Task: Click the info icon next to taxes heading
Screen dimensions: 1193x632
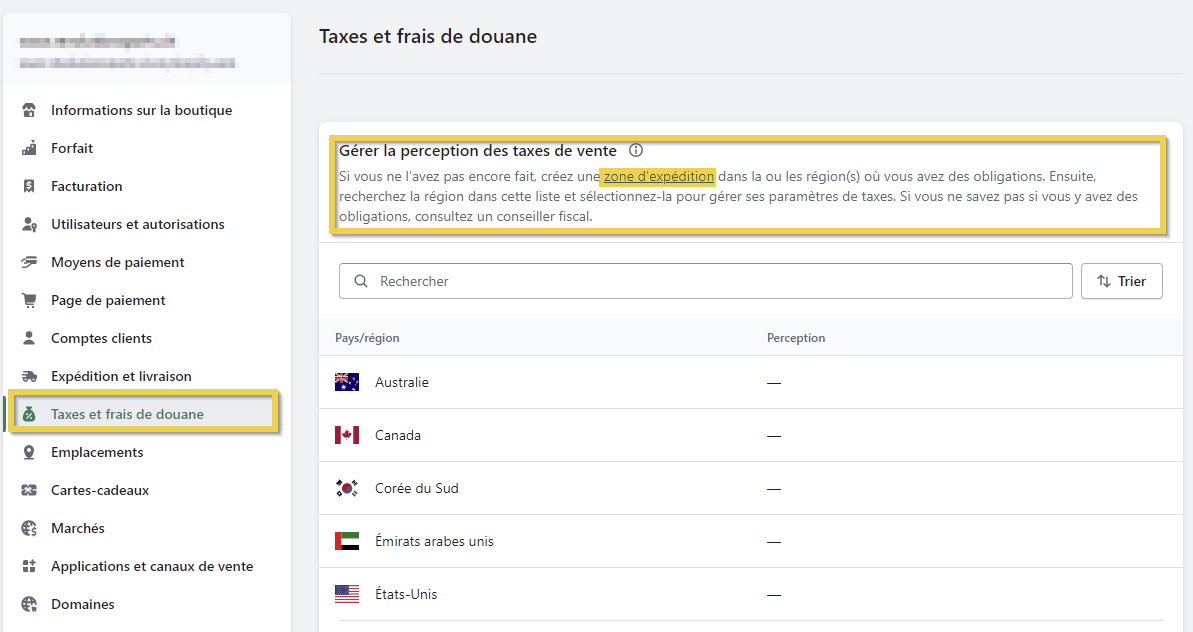Action: pyautogui.click(x=636, y=151)
